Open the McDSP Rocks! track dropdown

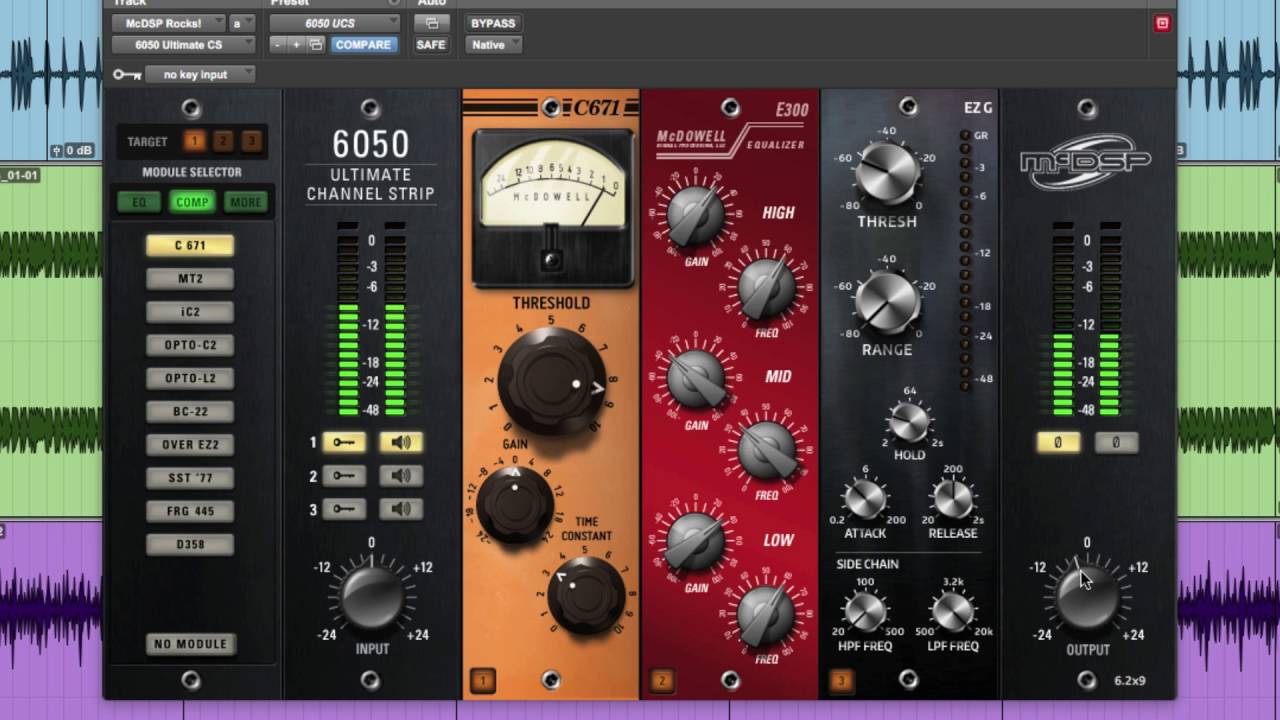click(x=169, y=23)
